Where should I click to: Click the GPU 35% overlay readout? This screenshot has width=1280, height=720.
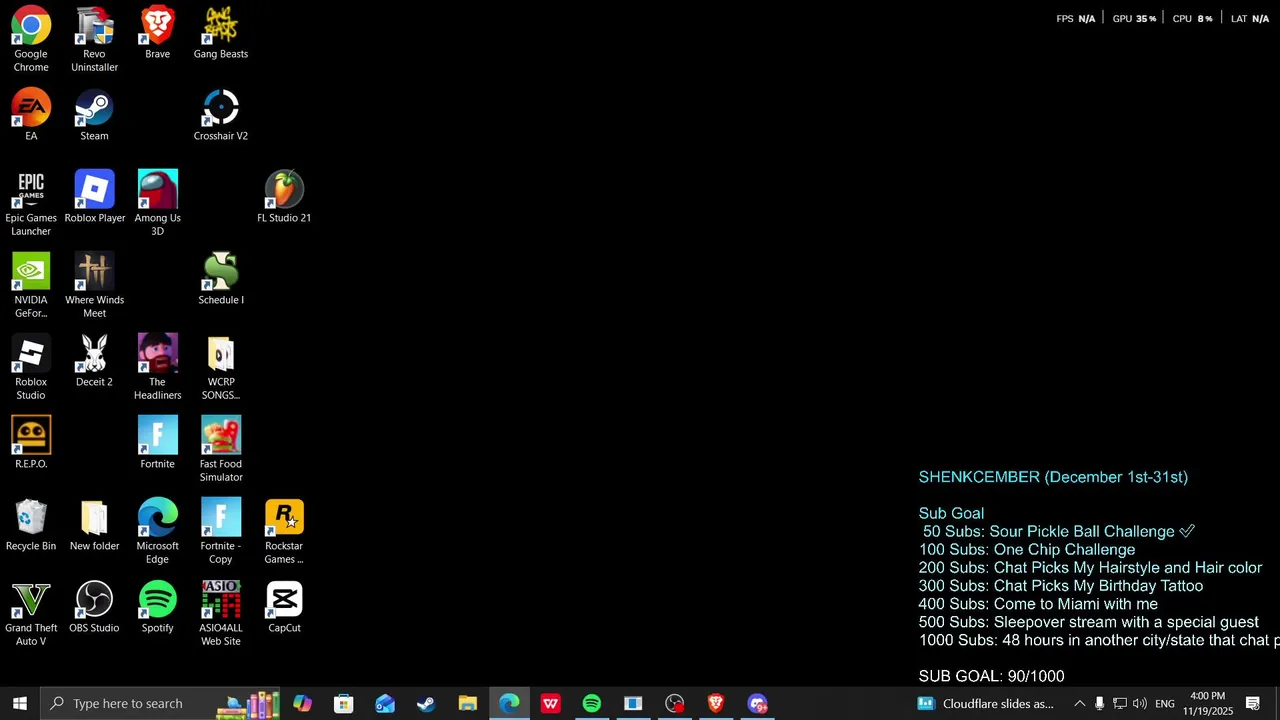[1134, 18]
